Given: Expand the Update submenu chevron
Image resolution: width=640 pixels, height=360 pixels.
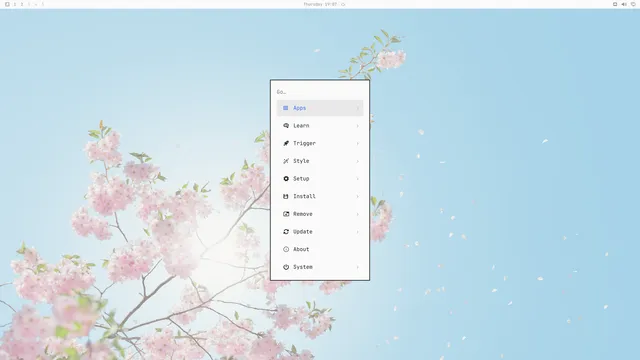Looking at the screenshot, I should coord(358,231).
